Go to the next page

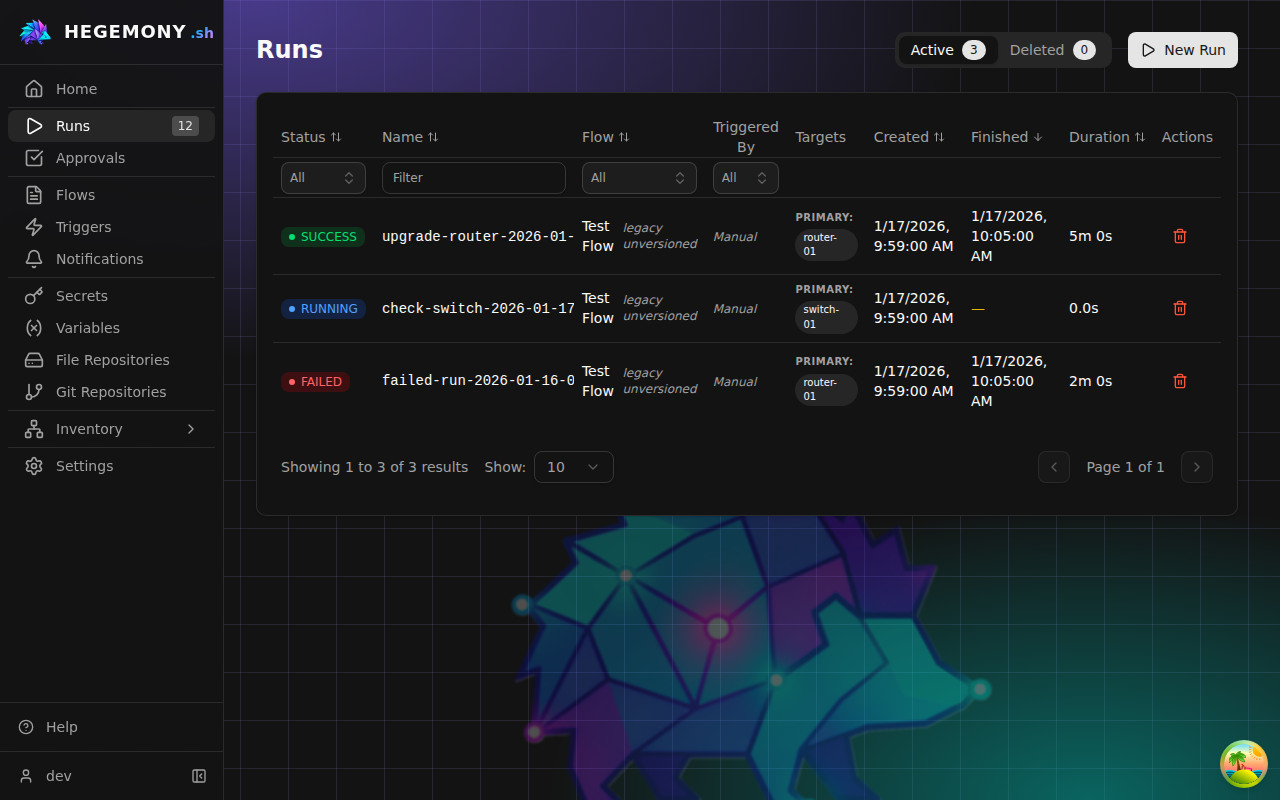click(1197, 467)
